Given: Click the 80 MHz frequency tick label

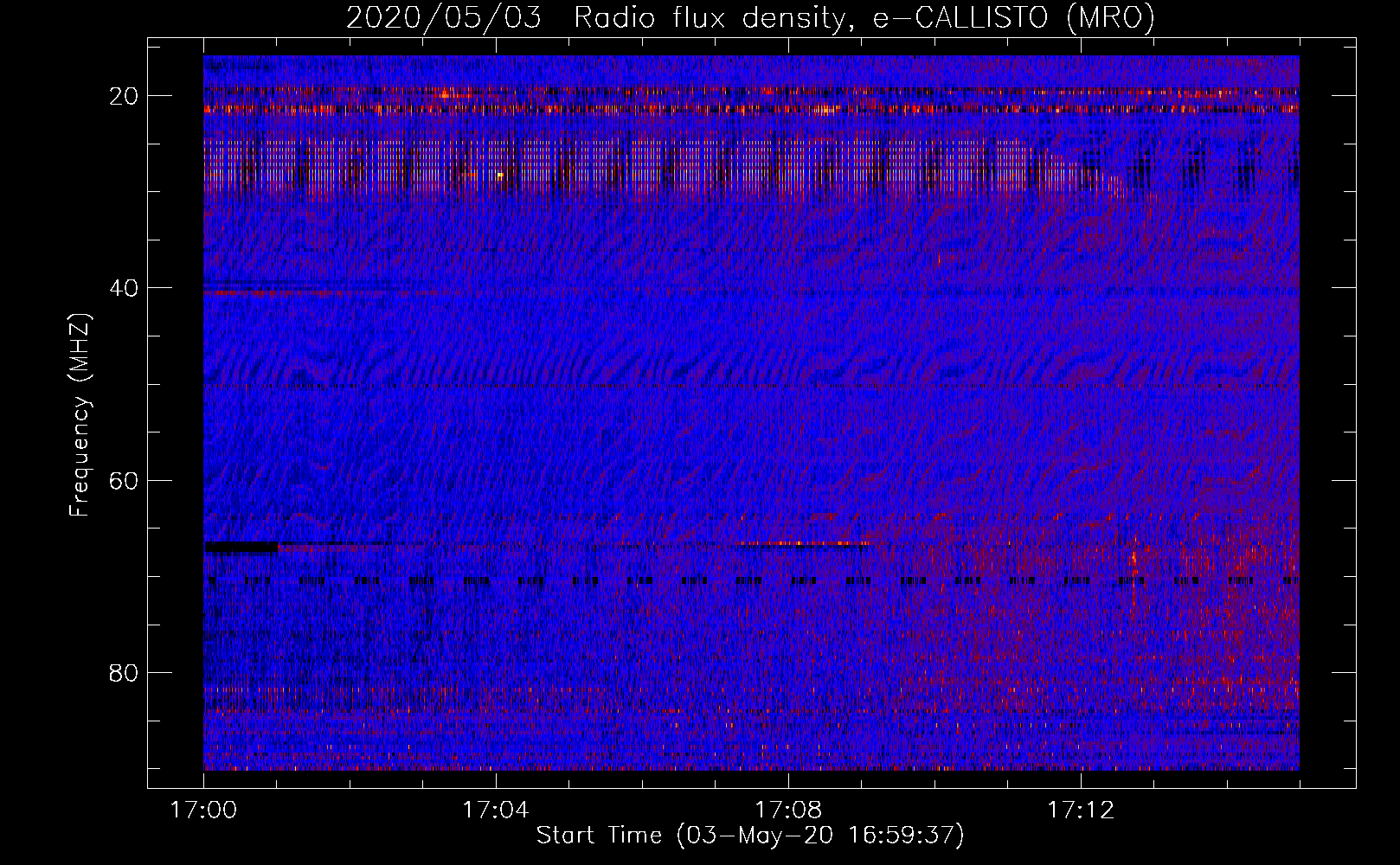Looking at the screenshot, I should coord(125,672).
